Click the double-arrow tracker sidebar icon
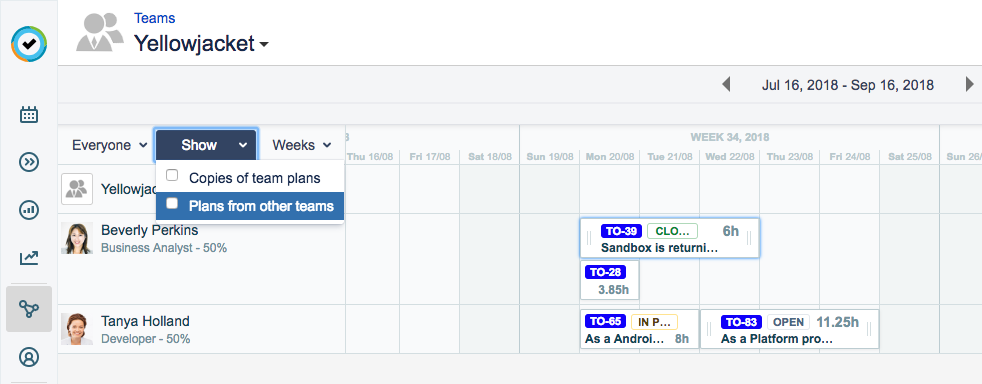This screenshot has height=384, width=982. coord(29,162)
